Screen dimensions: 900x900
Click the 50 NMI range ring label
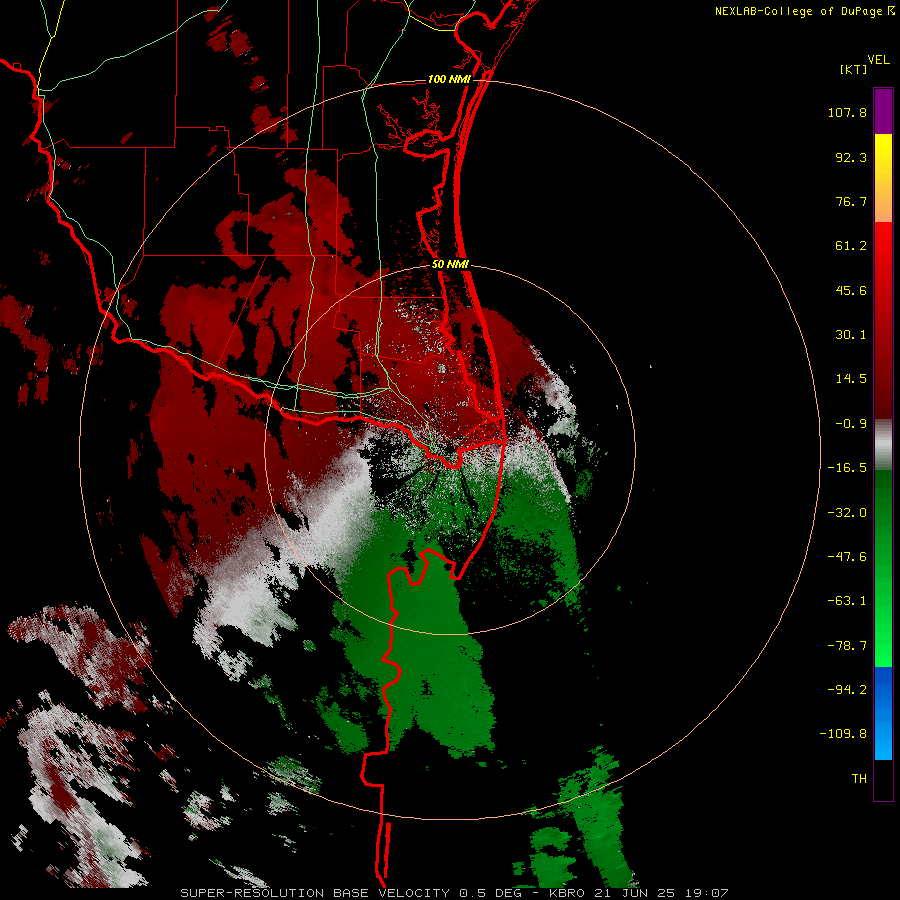[x=450, y=265]
